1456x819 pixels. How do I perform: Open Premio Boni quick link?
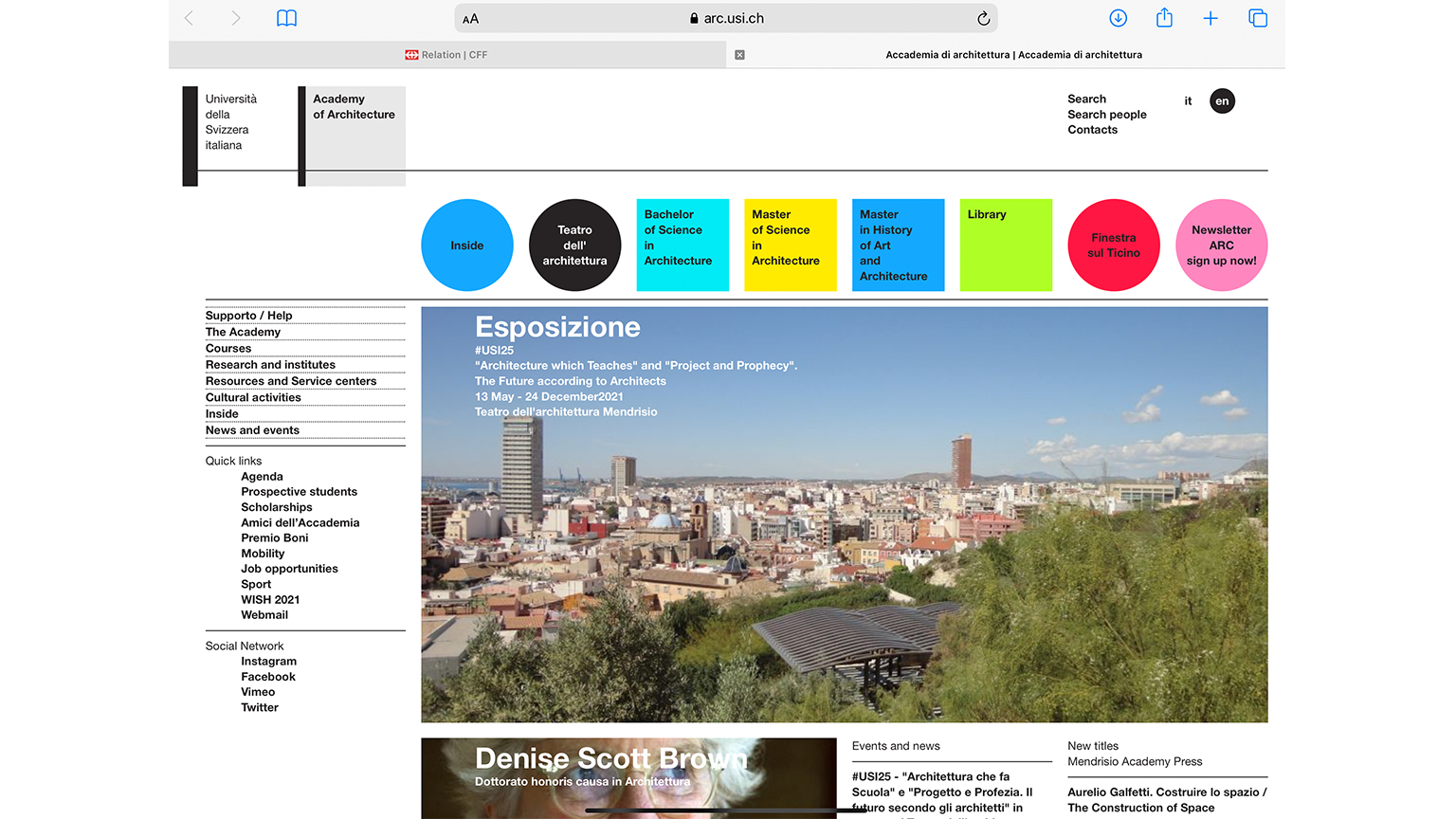274,537
